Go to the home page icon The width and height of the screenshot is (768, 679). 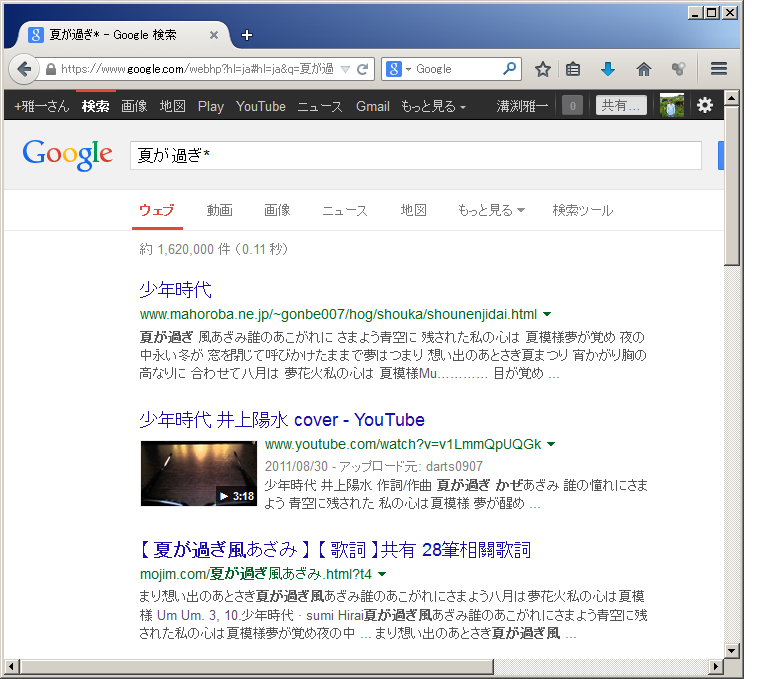[644, 69]
